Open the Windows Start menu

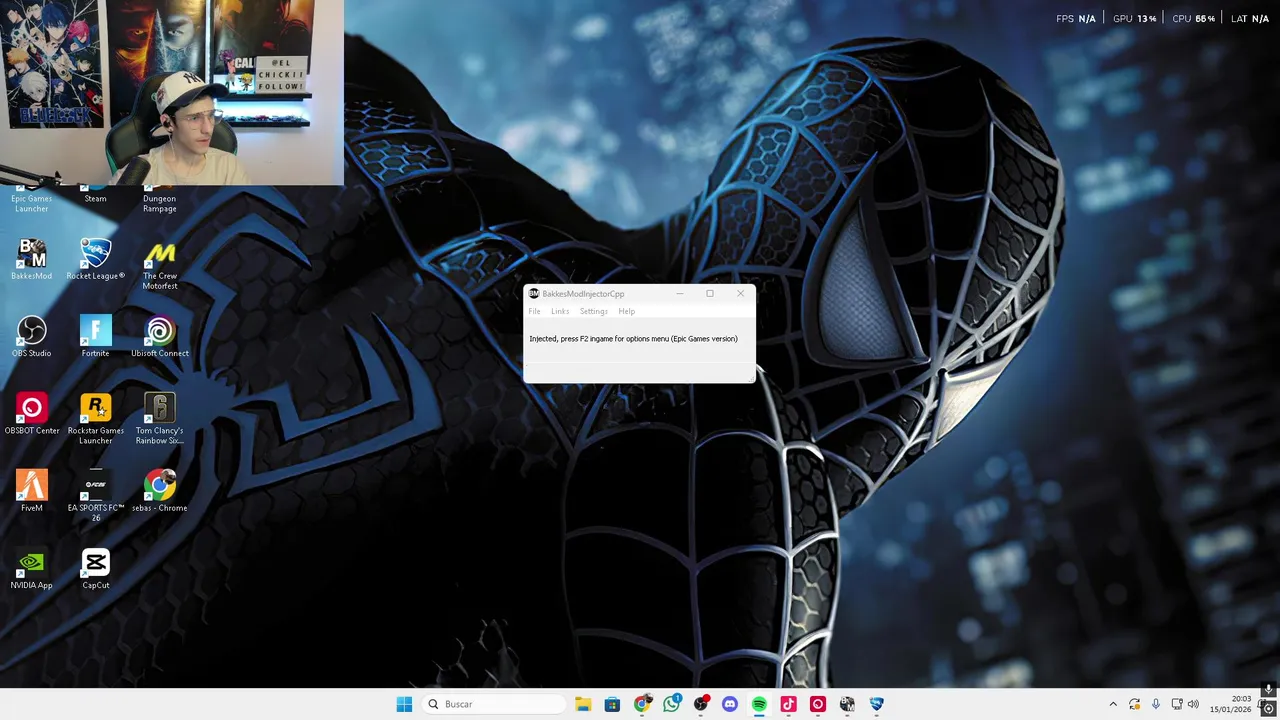tap(404, 704)
